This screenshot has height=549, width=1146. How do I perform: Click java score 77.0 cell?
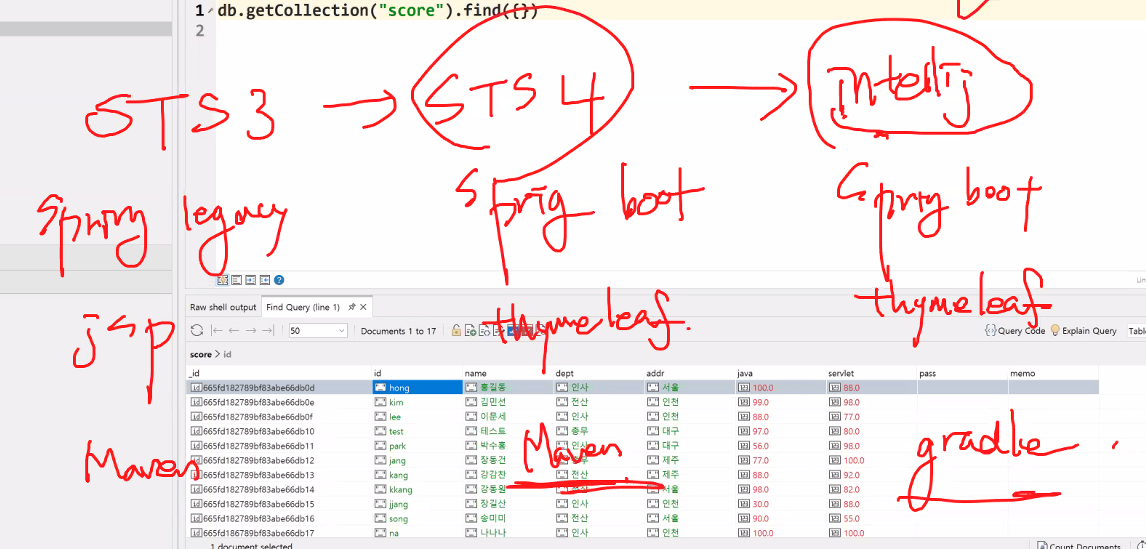(x=781, y=461)
